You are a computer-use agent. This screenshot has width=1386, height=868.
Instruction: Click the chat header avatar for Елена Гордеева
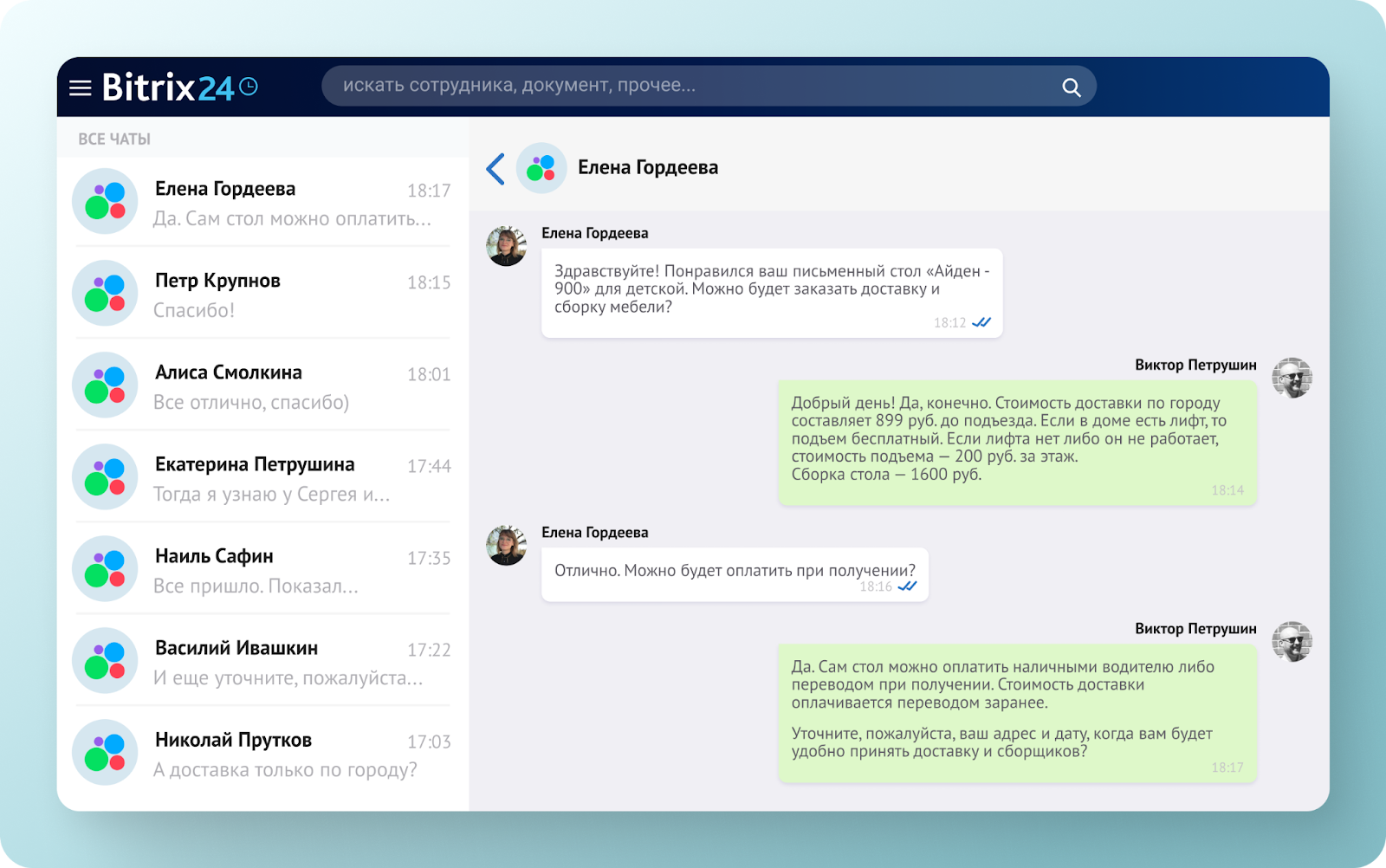click(x=541, y=168)
